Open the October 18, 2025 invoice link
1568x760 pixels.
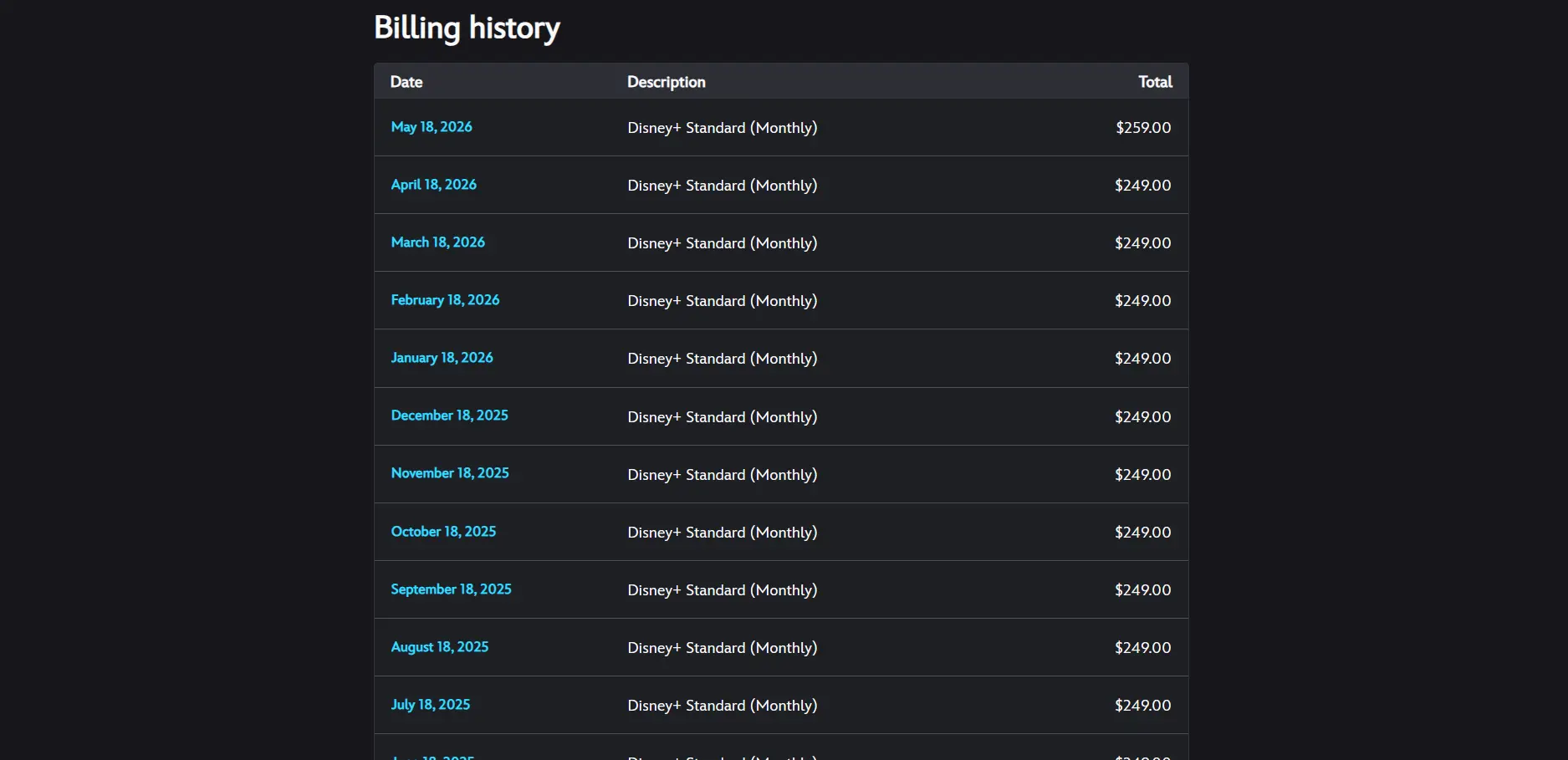443,532
